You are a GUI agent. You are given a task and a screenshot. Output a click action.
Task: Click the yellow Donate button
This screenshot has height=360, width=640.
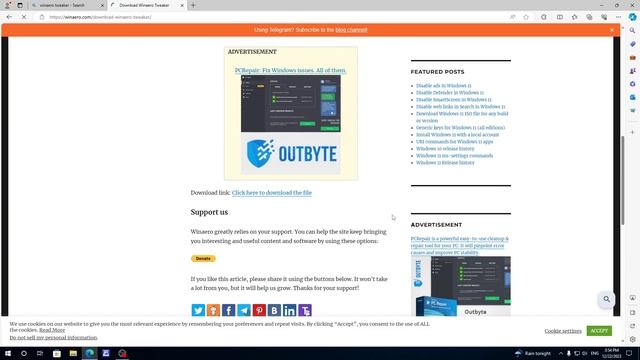pos(203,258)
